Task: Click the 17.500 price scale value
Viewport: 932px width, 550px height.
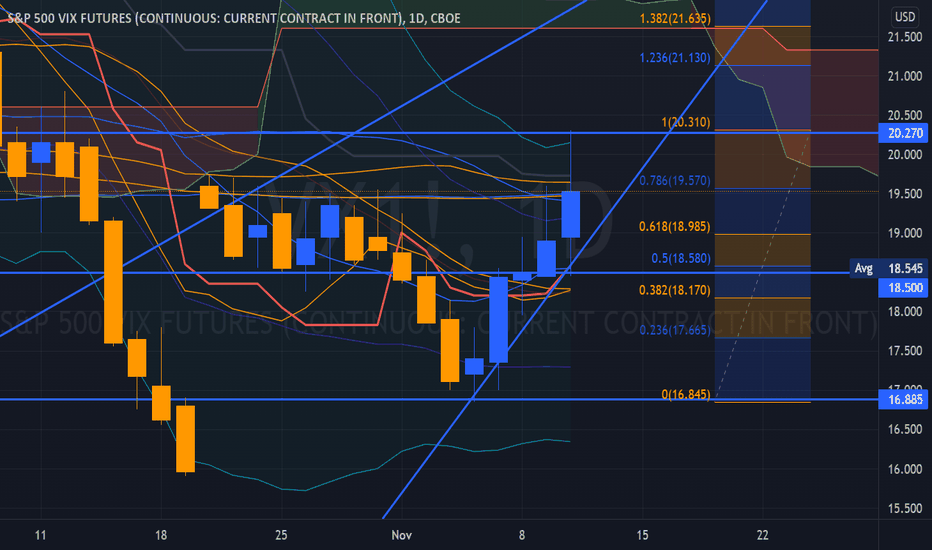Action: click(x=905, y=351)
